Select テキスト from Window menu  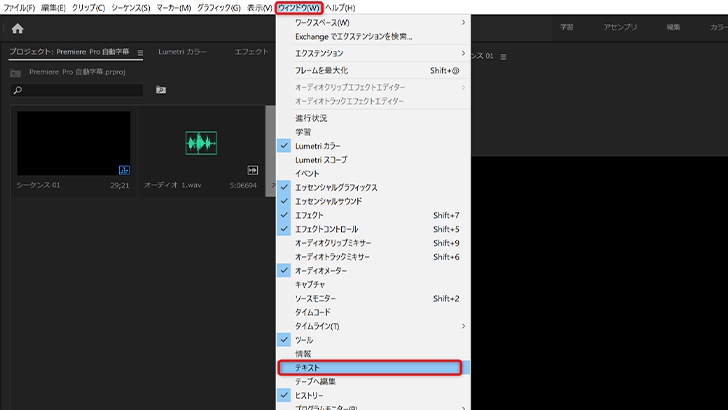tap(373, 368)
